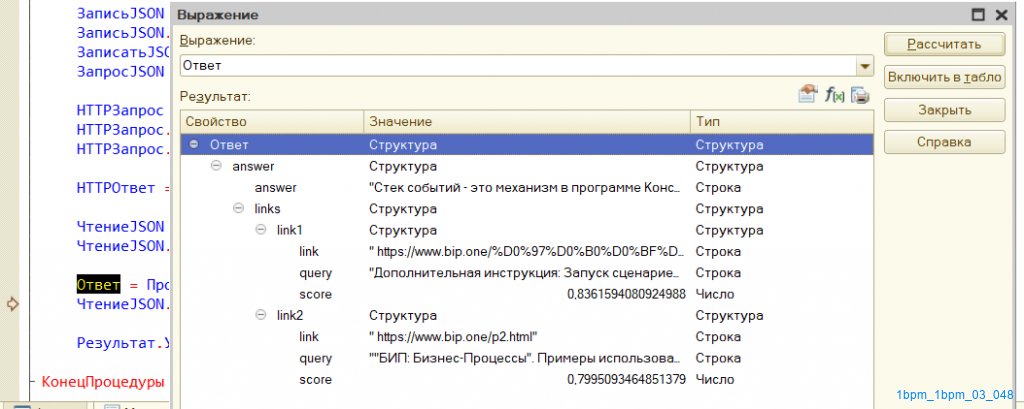1024x409 pixels.
Task: Click the breakpoint arrow marker in editor gutter
Action: [x=13, y=303]
